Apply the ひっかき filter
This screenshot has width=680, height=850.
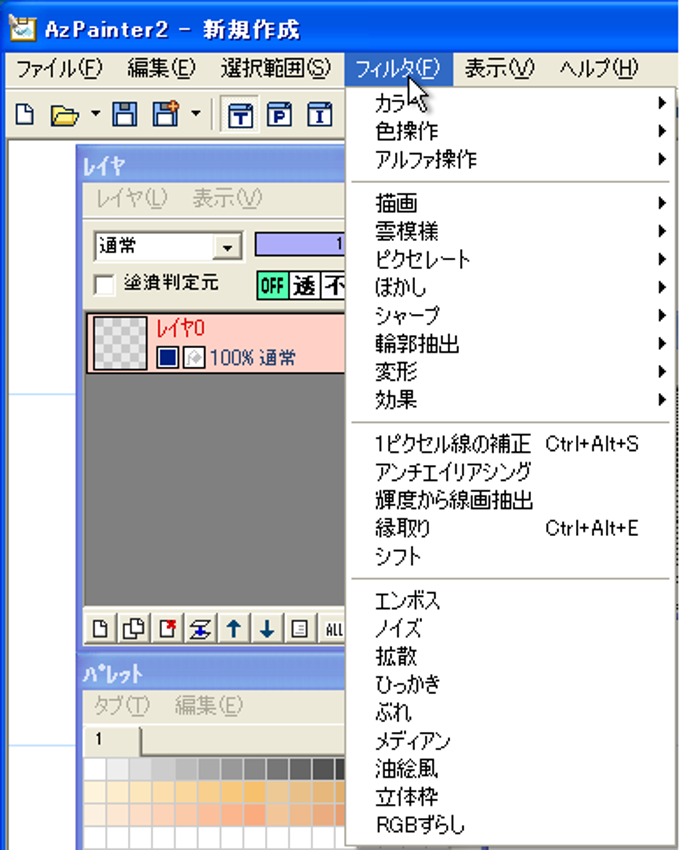[510, 685]
